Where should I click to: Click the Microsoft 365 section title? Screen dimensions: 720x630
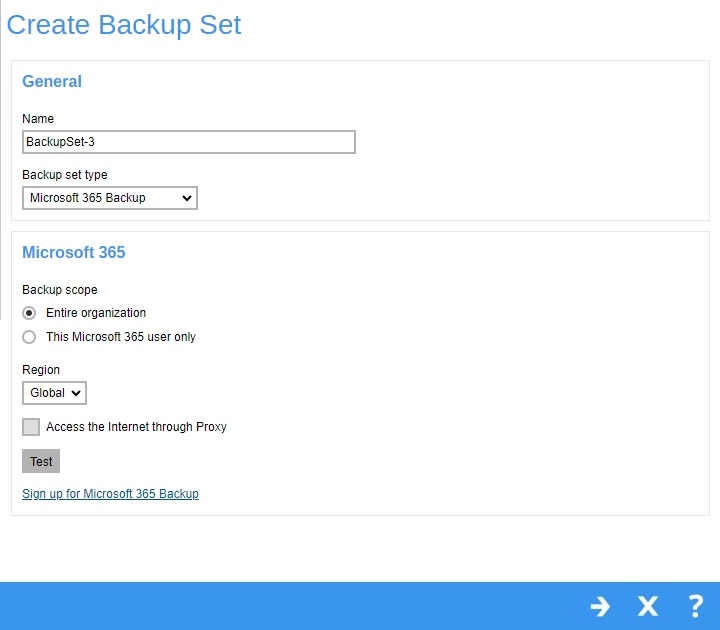[73, 252]
